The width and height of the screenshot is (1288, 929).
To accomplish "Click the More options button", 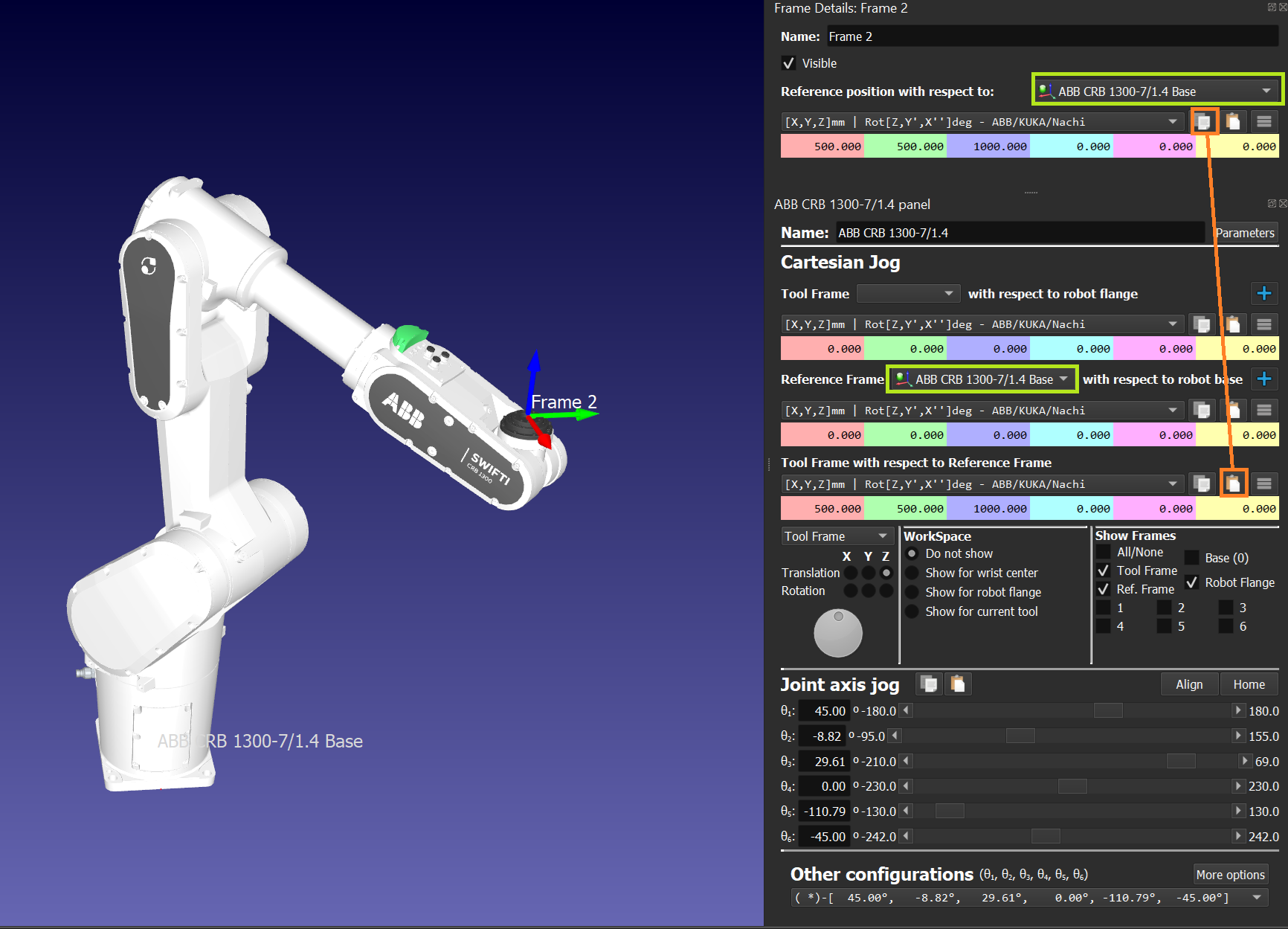I will [1230, 875].
